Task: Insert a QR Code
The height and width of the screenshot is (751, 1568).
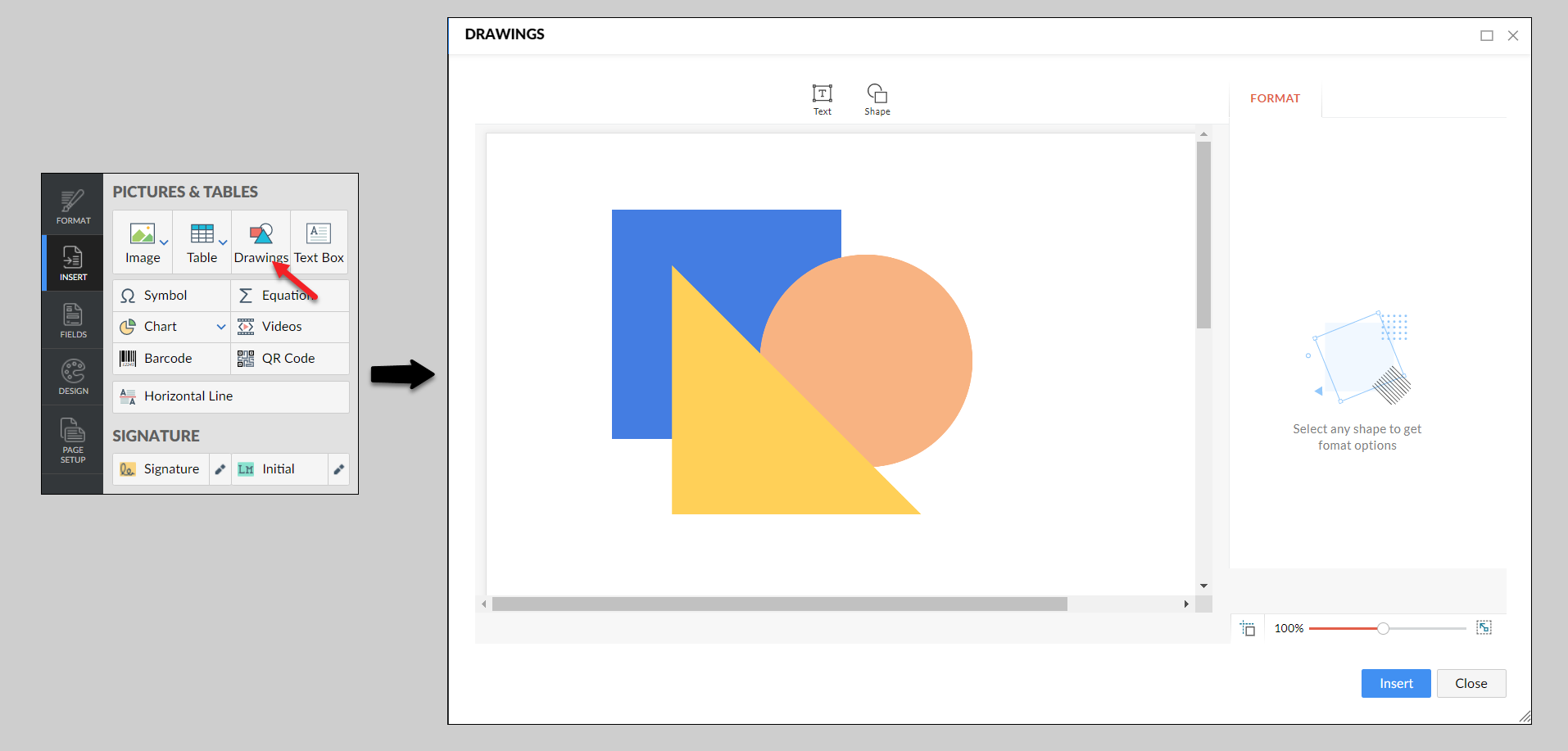Action: coord(290,359)
